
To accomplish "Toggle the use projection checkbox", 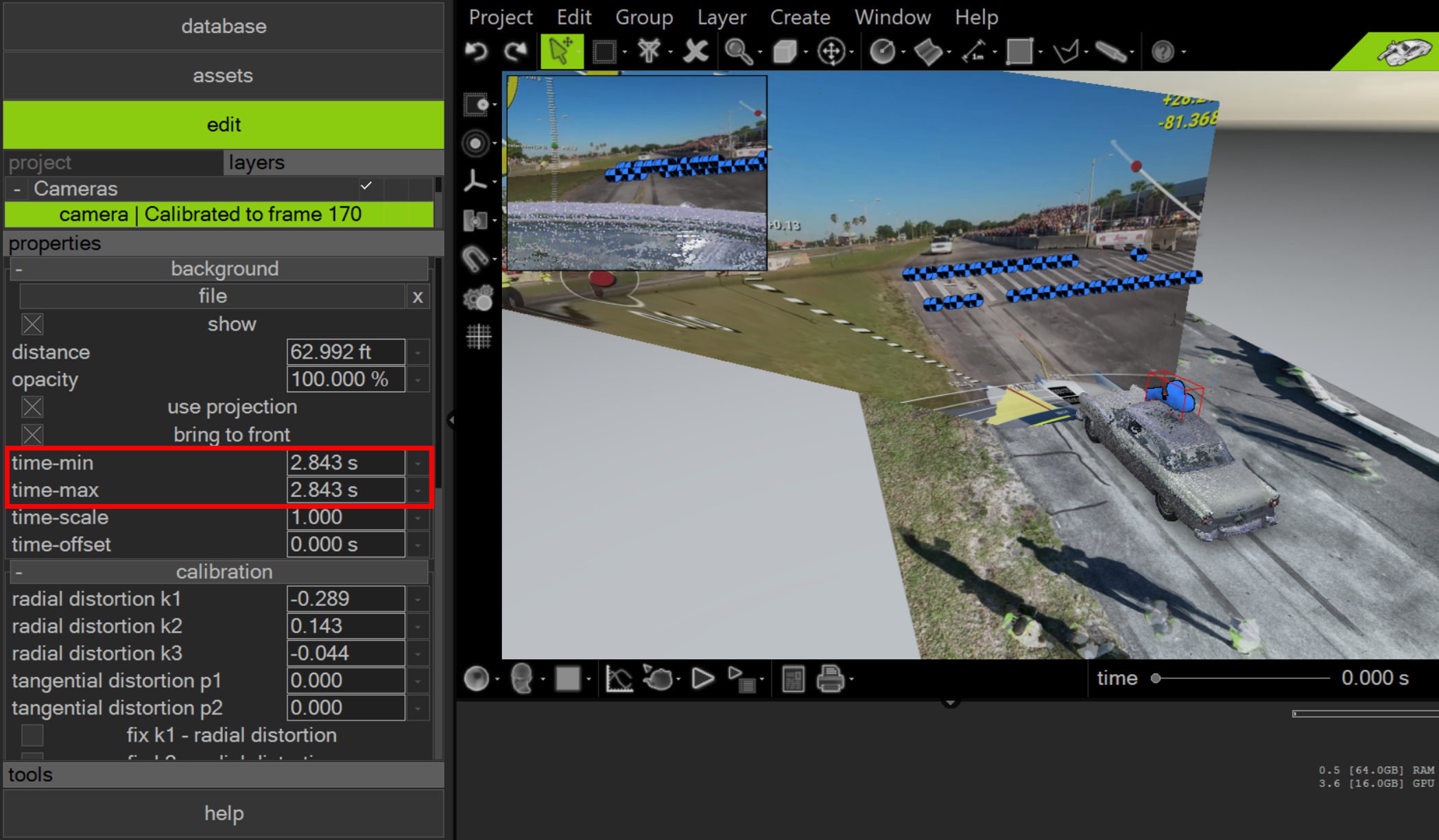I will (x=32, y=407).
